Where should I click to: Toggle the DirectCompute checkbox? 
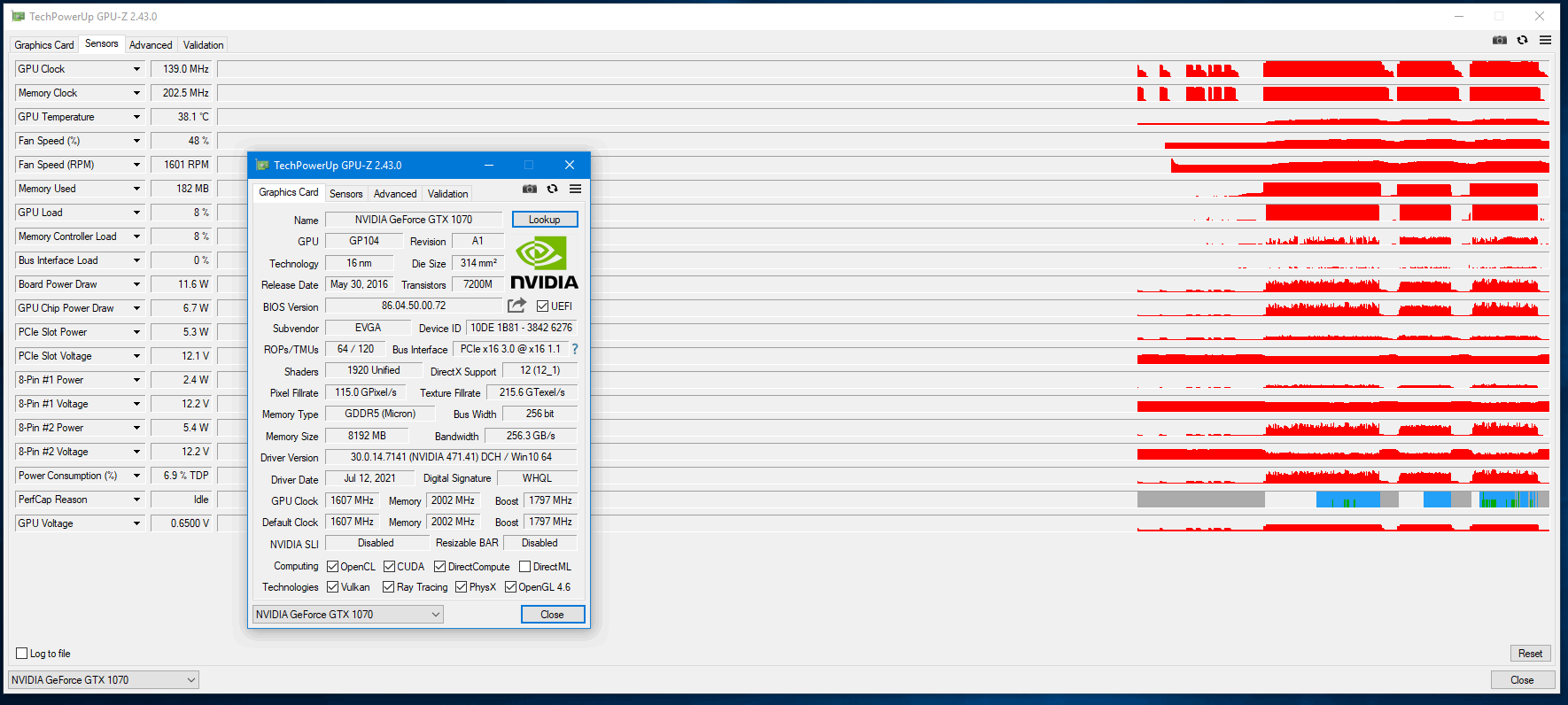(439, 567)
